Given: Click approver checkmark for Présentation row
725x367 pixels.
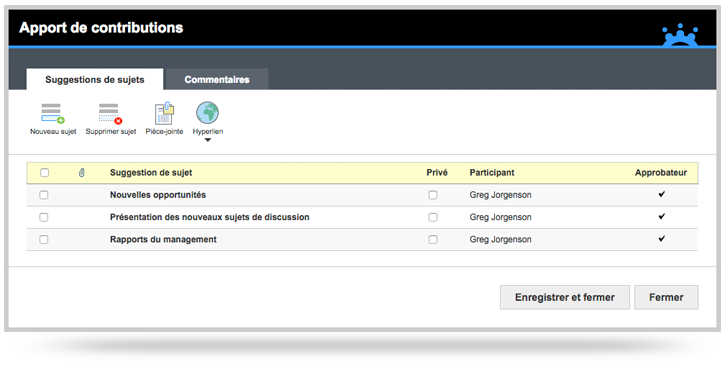Looking at the screenshot, I should coord(662,216).
